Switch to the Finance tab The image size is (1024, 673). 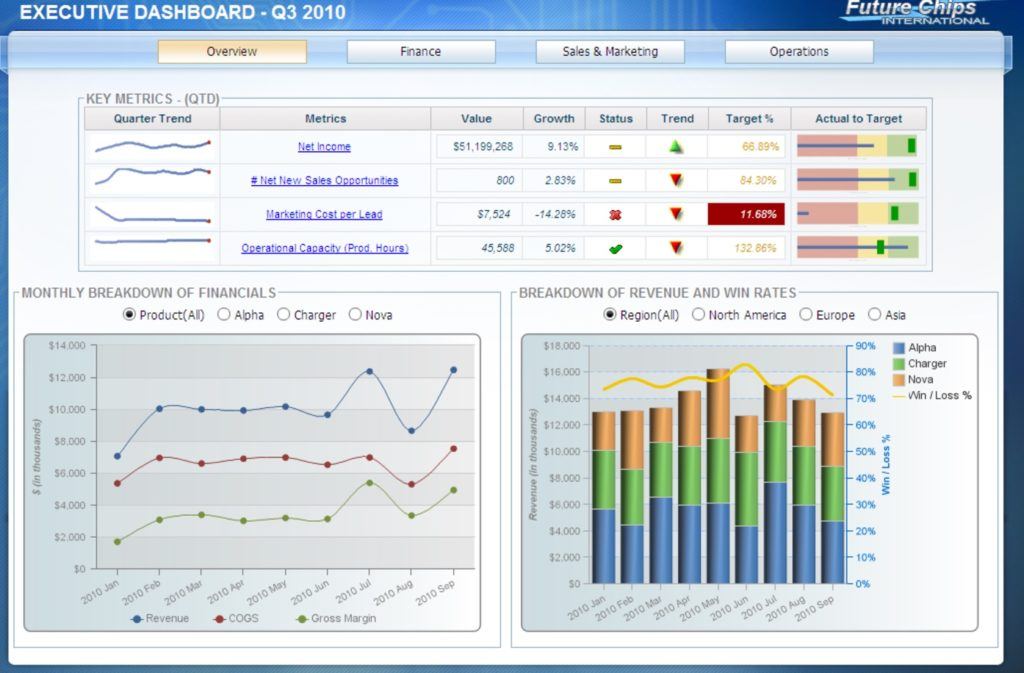coord(422,51)
